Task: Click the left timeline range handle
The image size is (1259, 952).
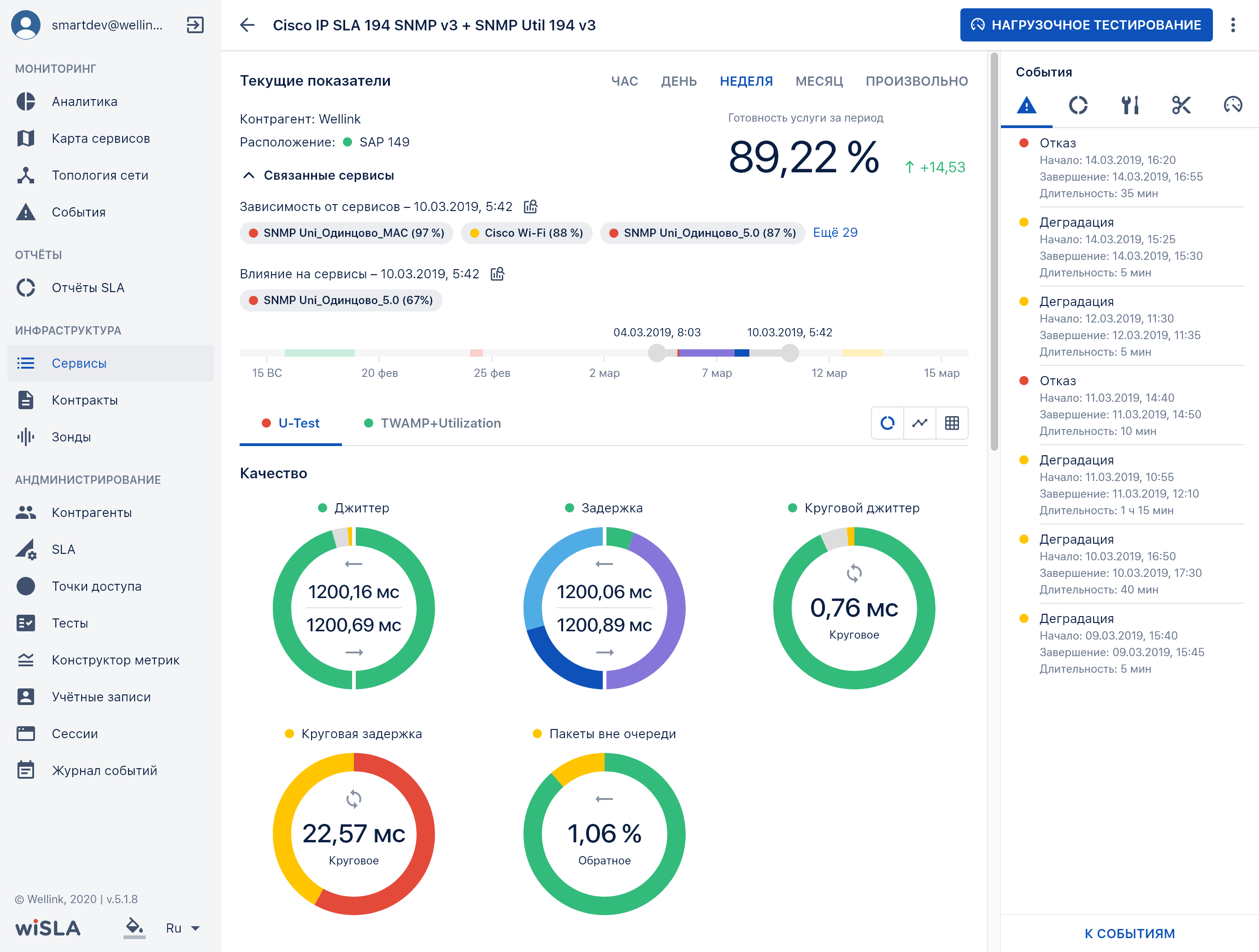Action: pos(657,353)
